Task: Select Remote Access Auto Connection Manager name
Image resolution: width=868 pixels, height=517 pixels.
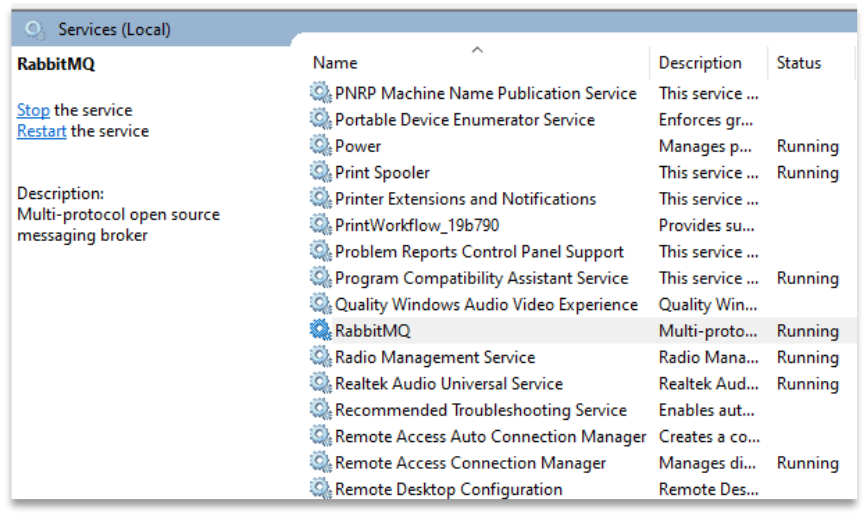Action: (x=490, y=436)
